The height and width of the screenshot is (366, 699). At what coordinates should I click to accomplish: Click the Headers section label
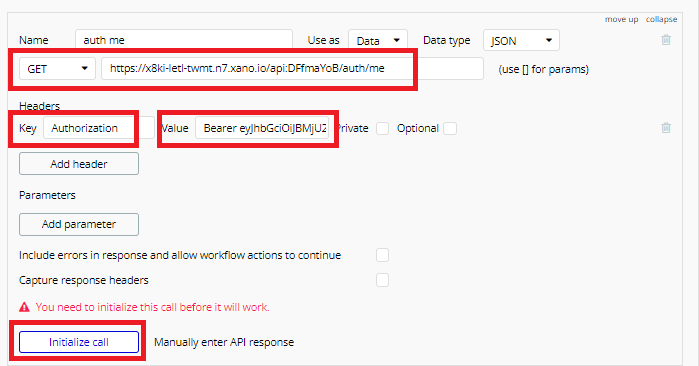(39, 106)
